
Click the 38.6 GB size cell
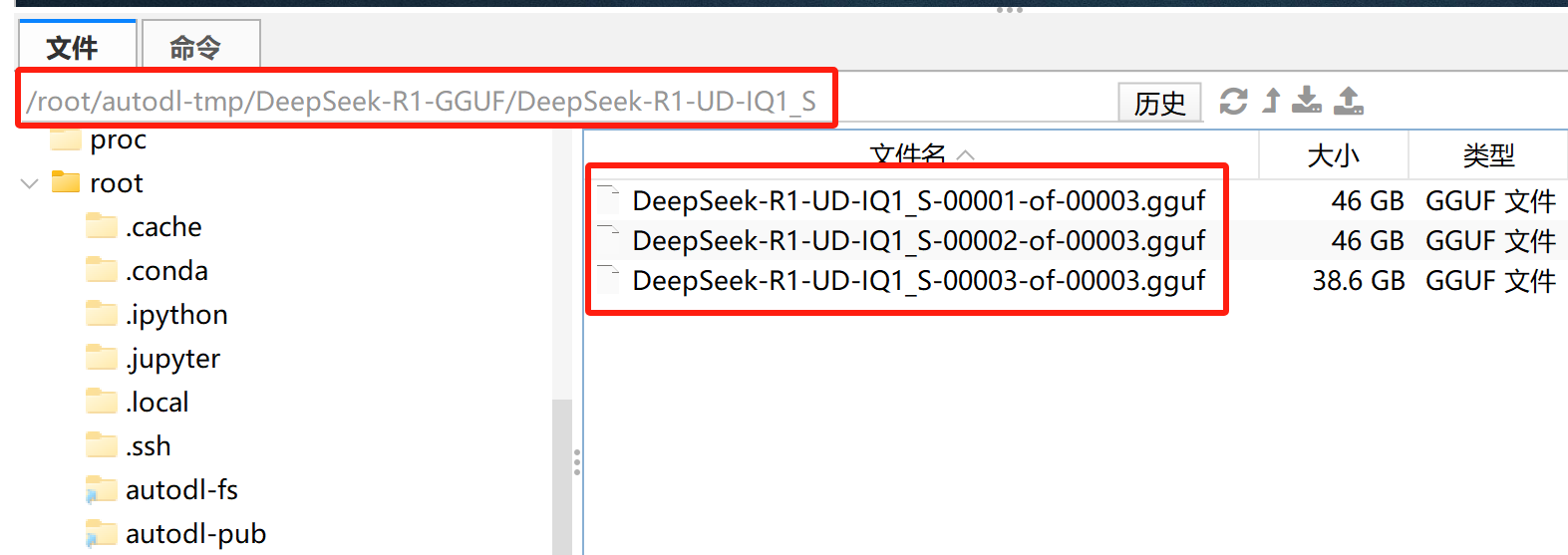tap(1359, 281)
